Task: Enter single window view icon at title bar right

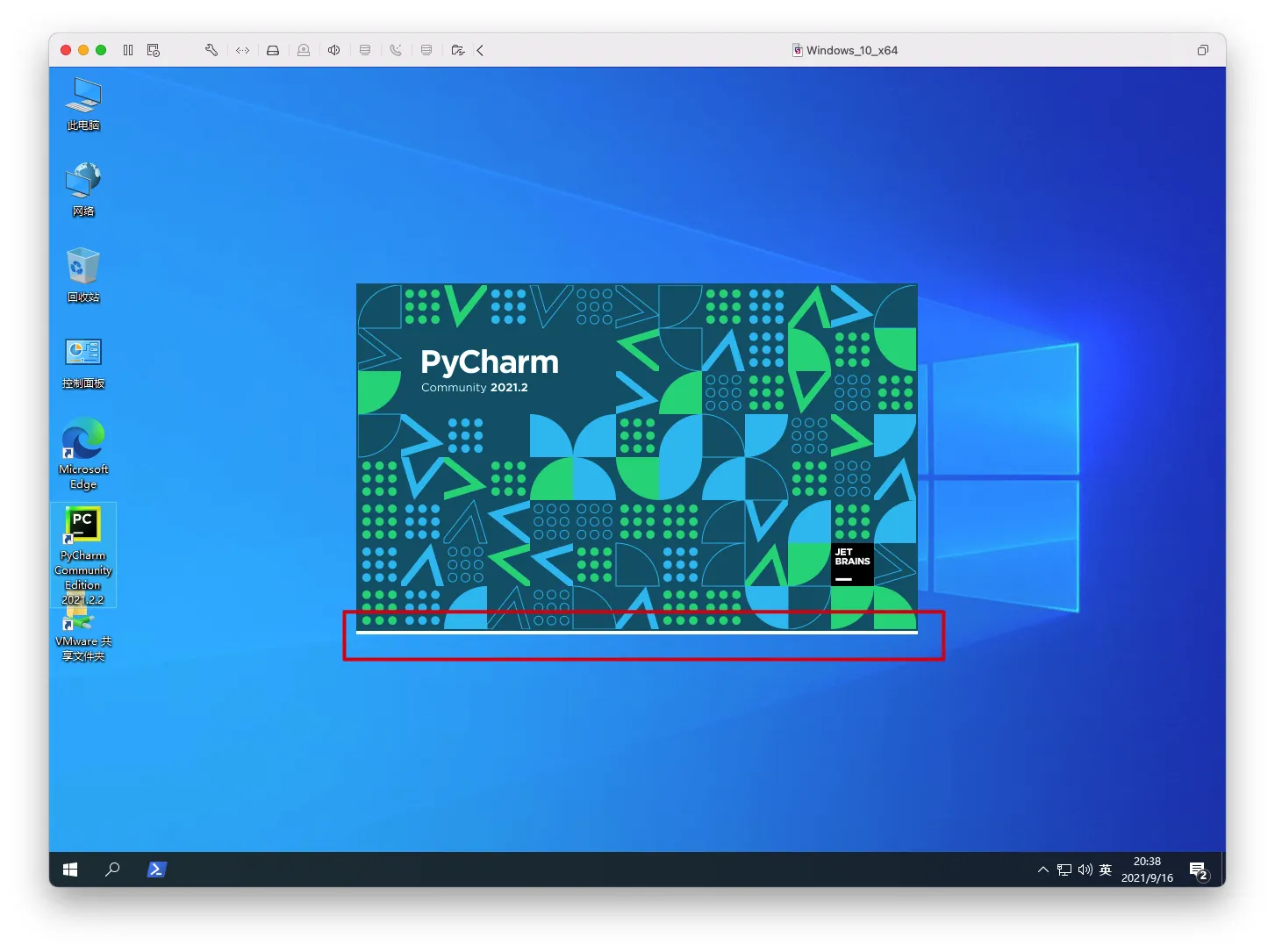Action: pos(1203,50)
